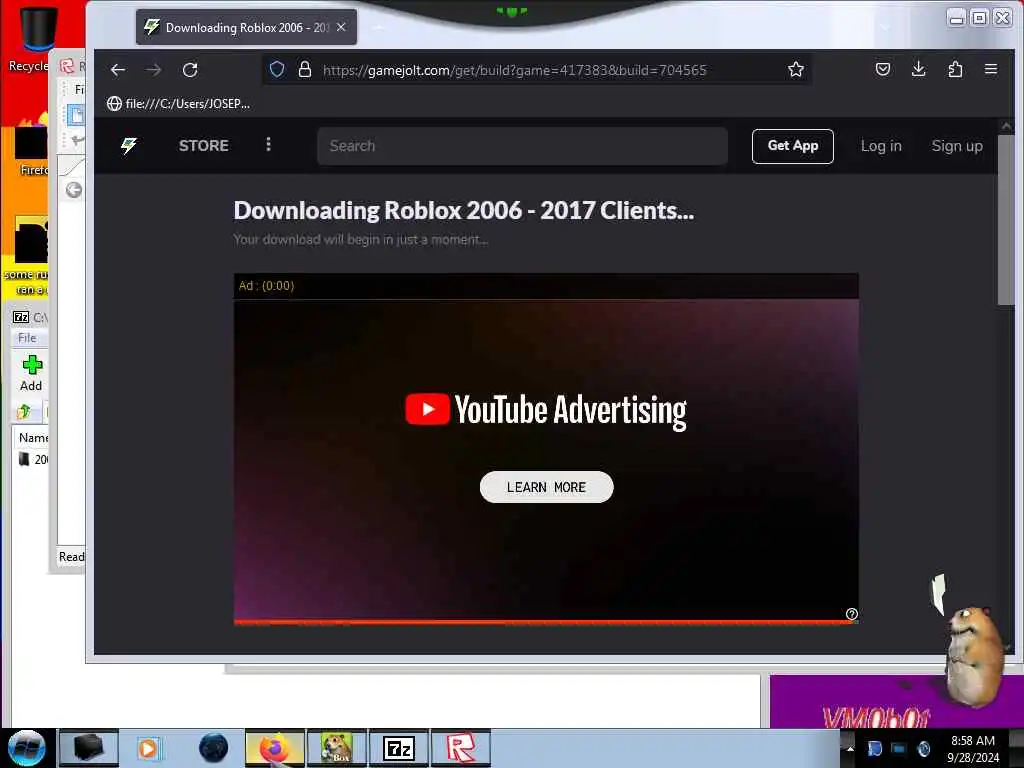Viewport: 1024px width, 768px height.
Task: Click the padlock site security icon
Action: (305, 69)
